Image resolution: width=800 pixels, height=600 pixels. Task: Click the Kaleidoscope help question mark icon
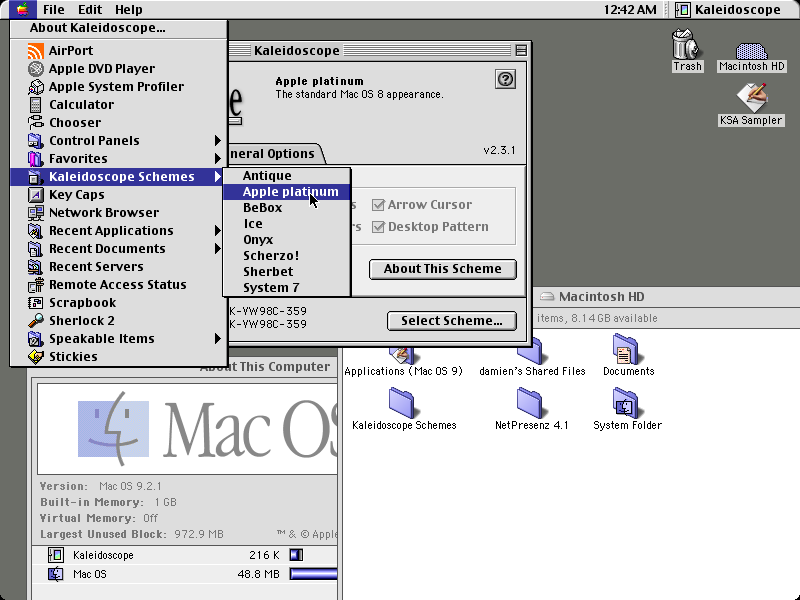point(505,79)
